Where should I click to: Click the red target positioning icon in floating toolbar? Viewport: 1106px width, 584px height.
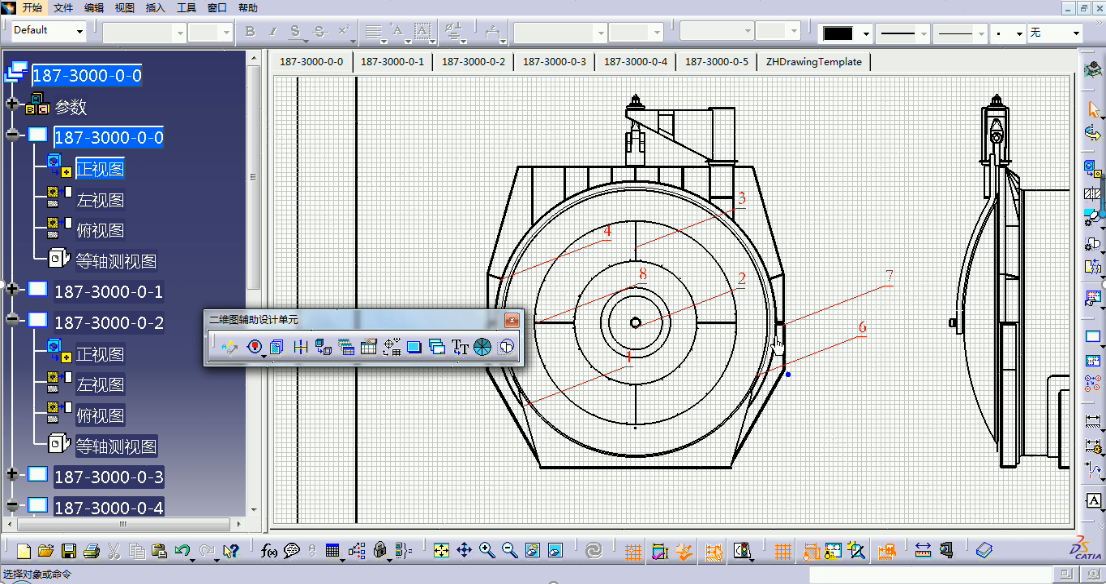(254, 347)
